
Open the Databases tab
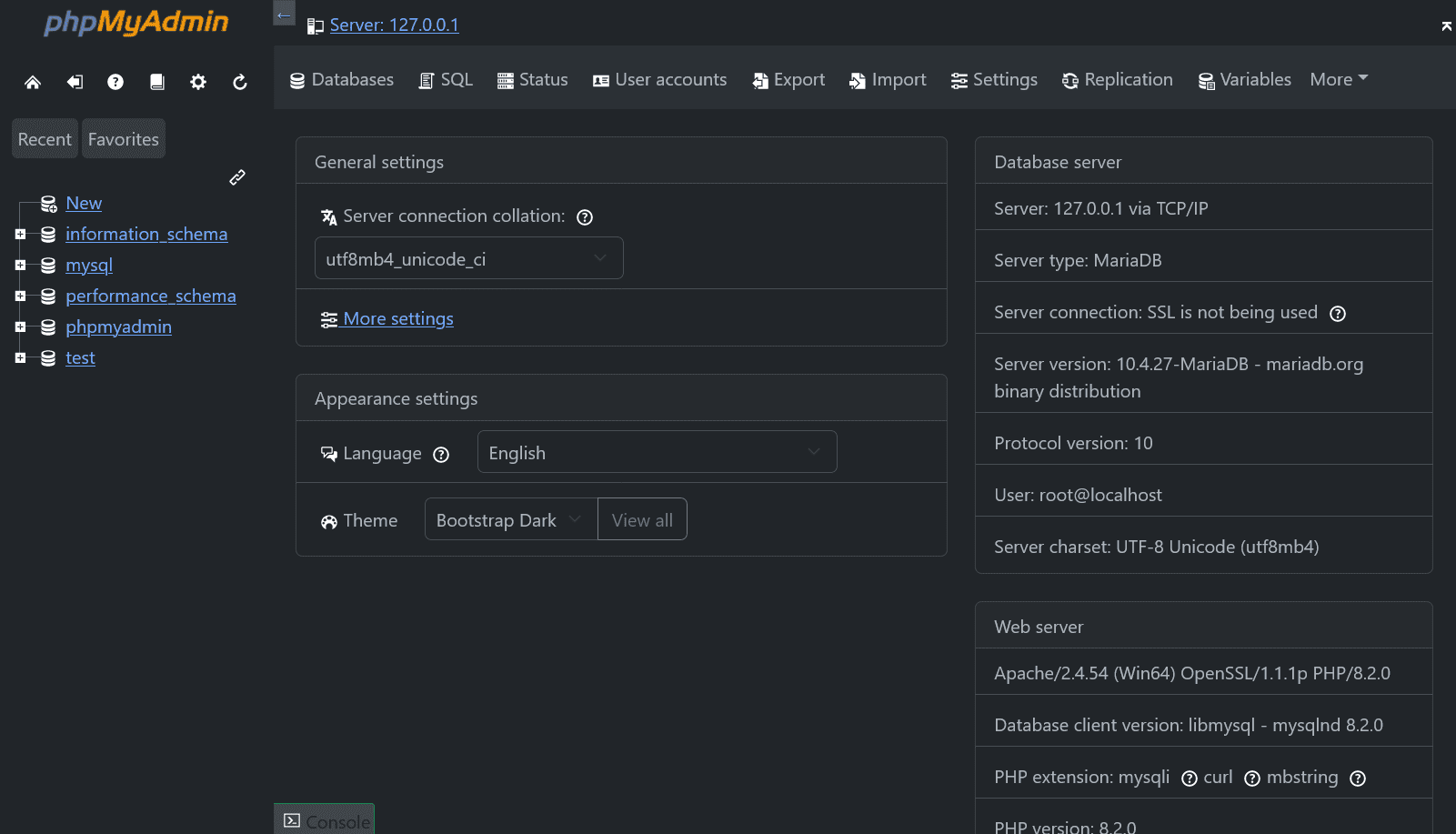[x=342, y=80]
